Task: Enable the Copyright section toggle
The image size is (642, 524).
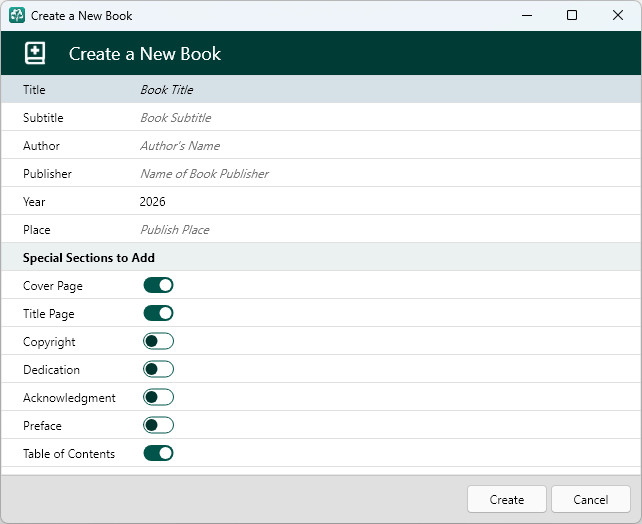Action: pos(158,341)
